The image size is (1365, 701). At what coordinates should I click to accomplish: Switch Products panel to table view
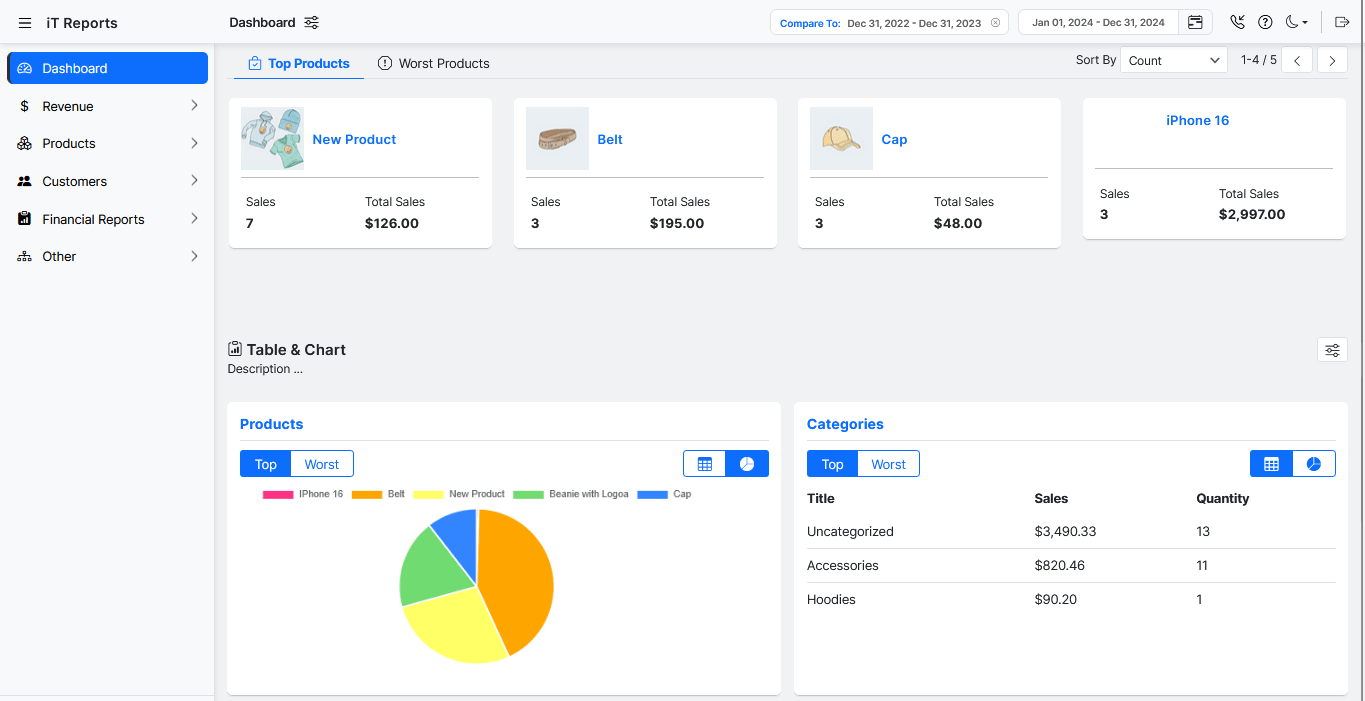click(705, 464)
